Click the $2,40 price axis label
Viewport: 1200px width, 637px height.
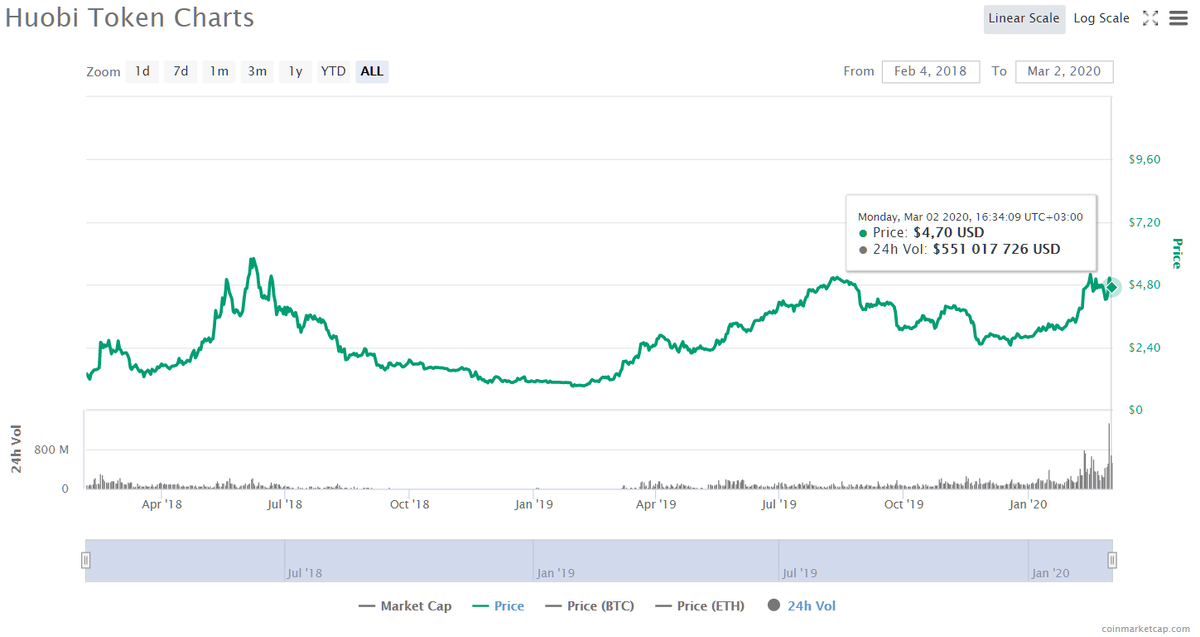[x=1144, y=347]
